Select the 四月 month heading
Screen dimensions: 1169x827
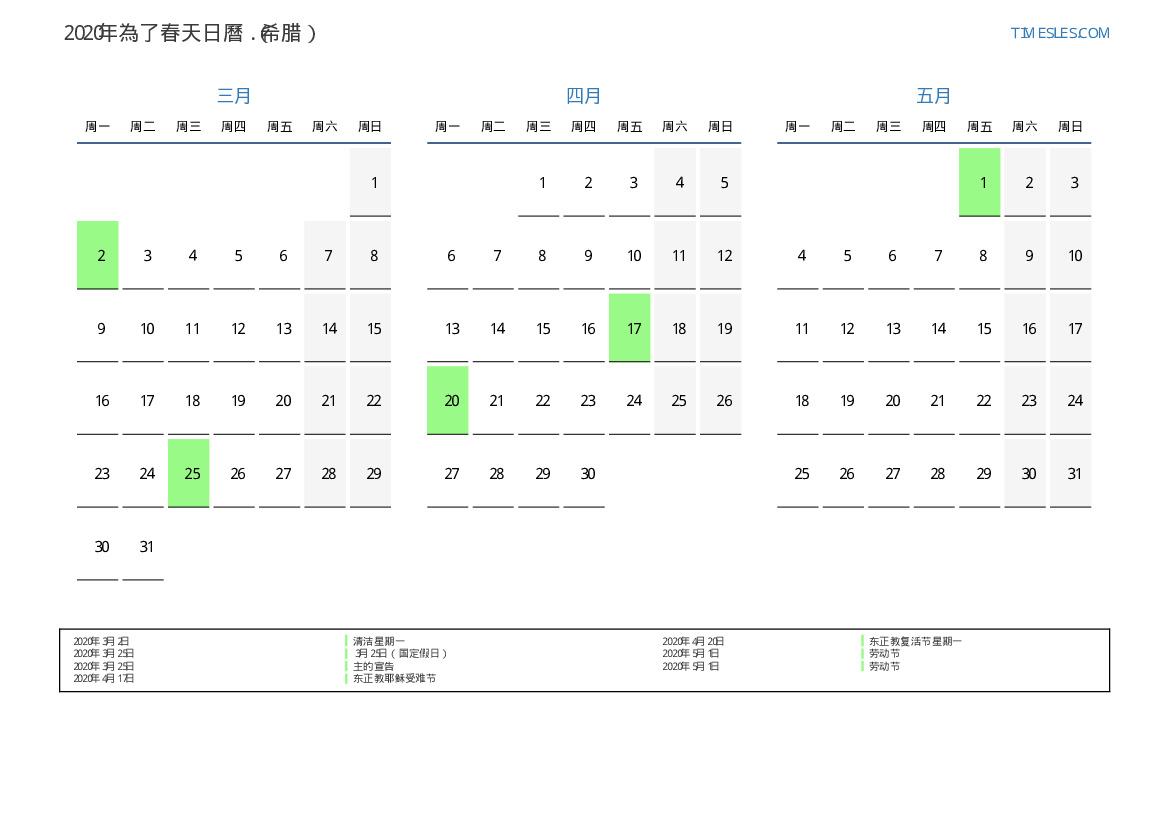584,95
